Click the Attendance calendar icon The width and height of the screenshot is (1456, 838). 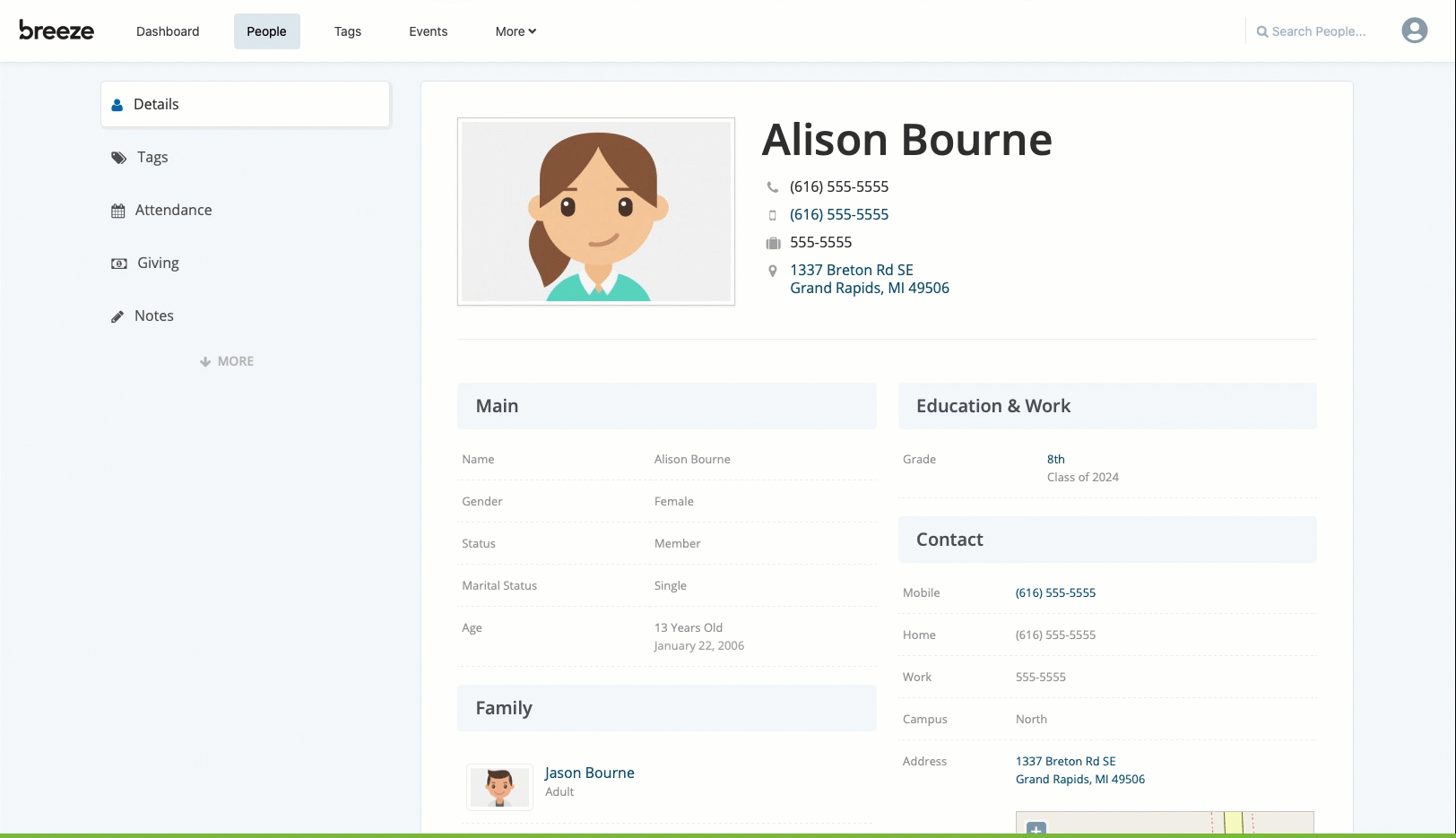tap(117, 211)
